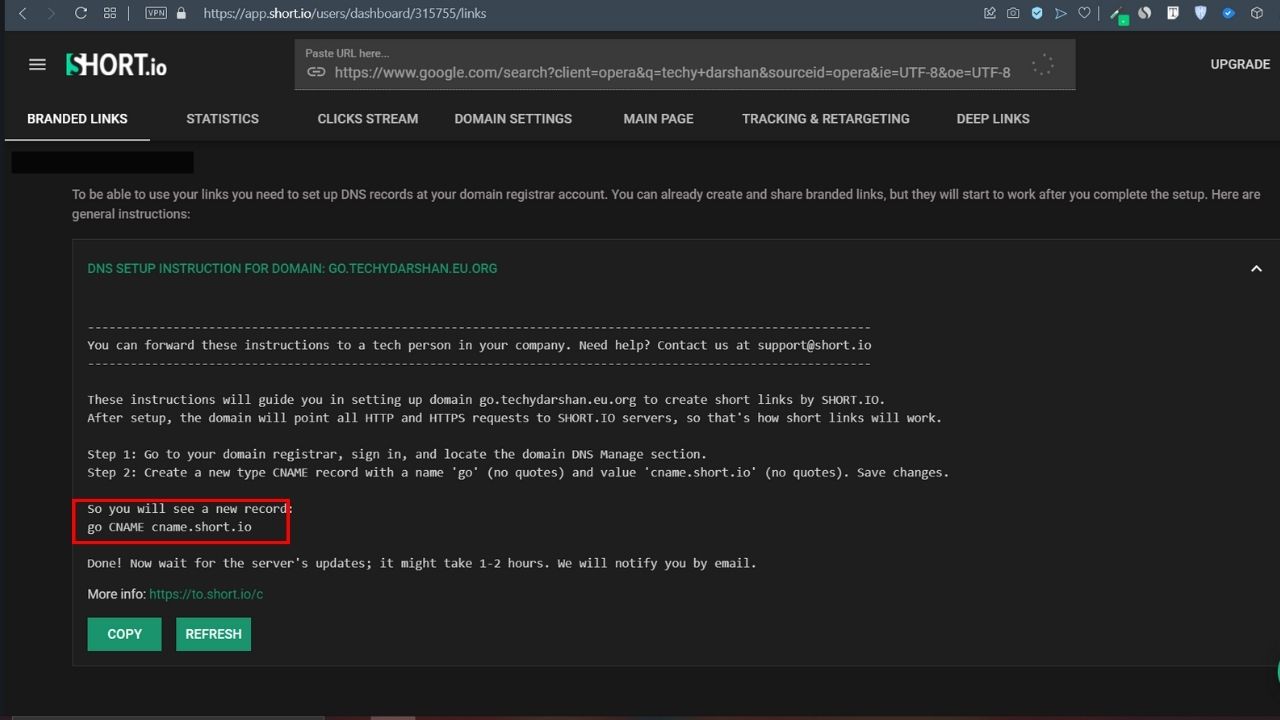Open the Clicks Stream tab

(x=368, y=118)
